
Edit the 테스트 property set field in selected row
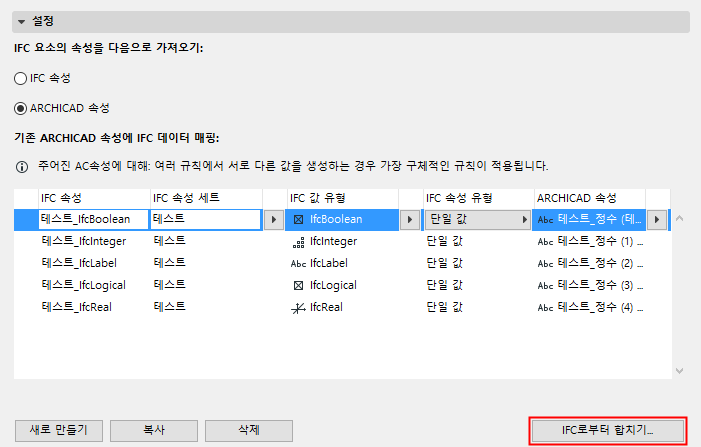click(x=206, y=219)
